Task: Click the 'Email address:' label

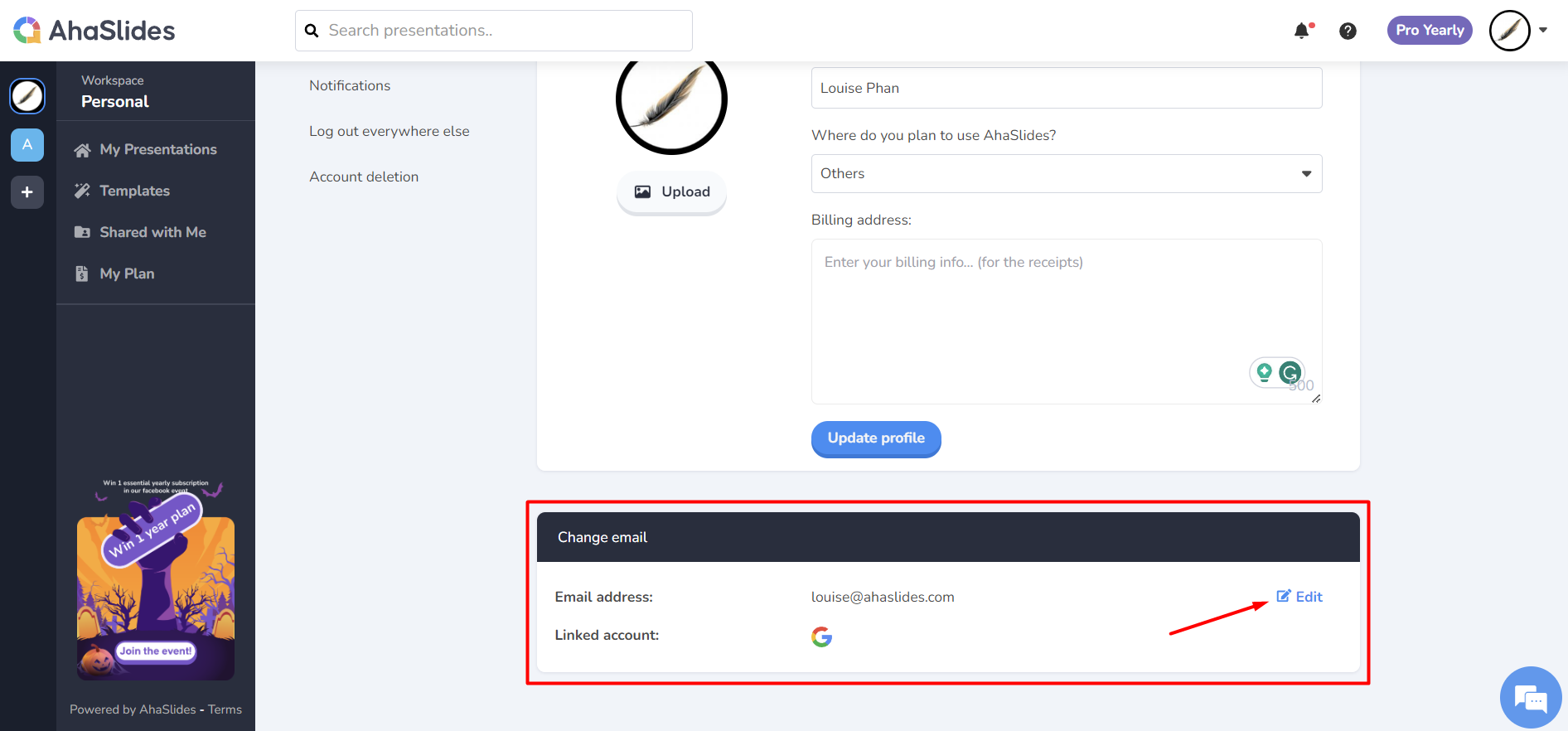Action: 604,597
